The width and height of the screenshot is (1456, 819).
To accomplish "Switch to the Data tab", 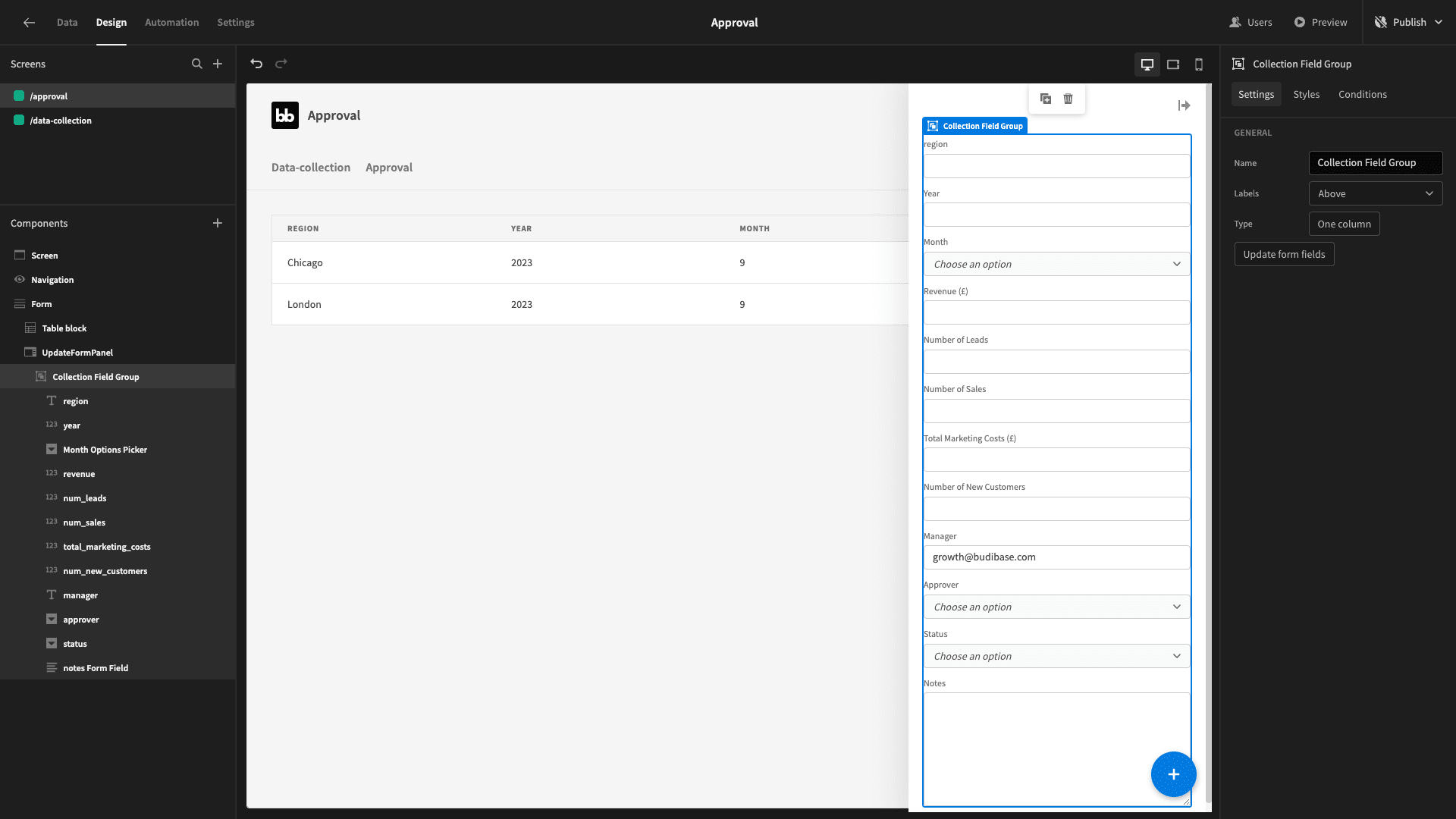I will (67, 23).
